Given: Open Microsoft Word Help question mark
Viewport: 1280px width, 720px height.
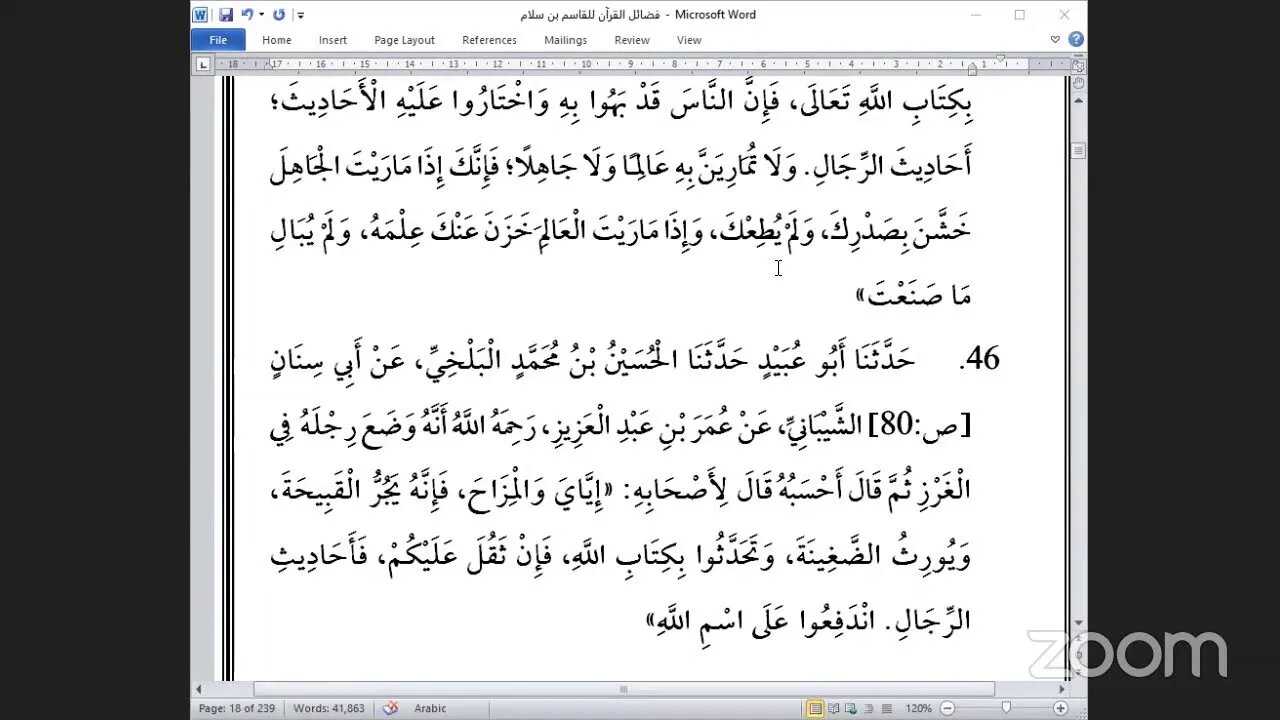Looking at the screenshot, I should coord(1076,40).
